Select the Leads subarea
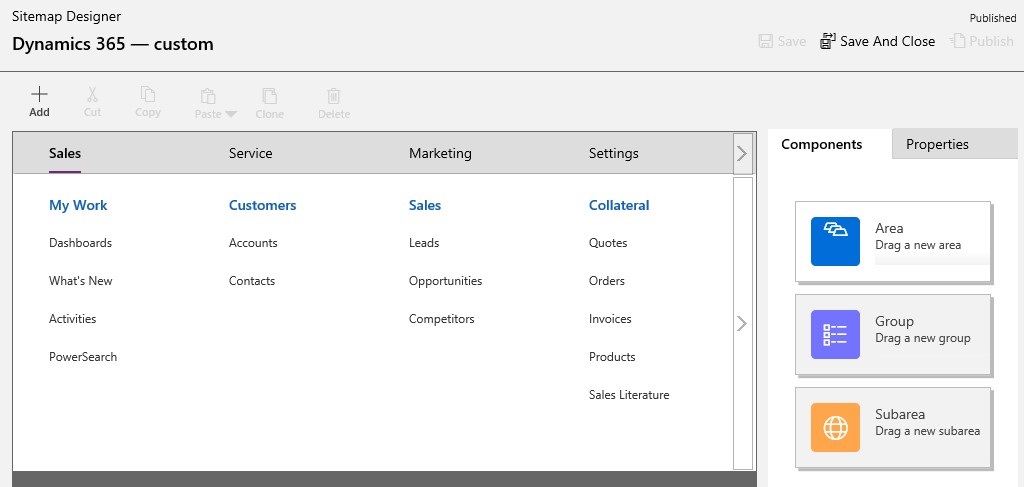This screenshot has width=1024, height=487. [424, 243]
